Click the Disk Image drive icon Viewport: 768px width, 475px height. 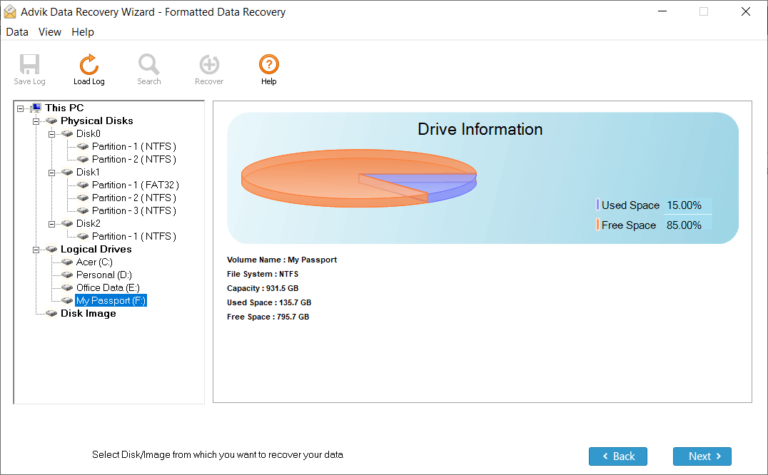[51, 313]
